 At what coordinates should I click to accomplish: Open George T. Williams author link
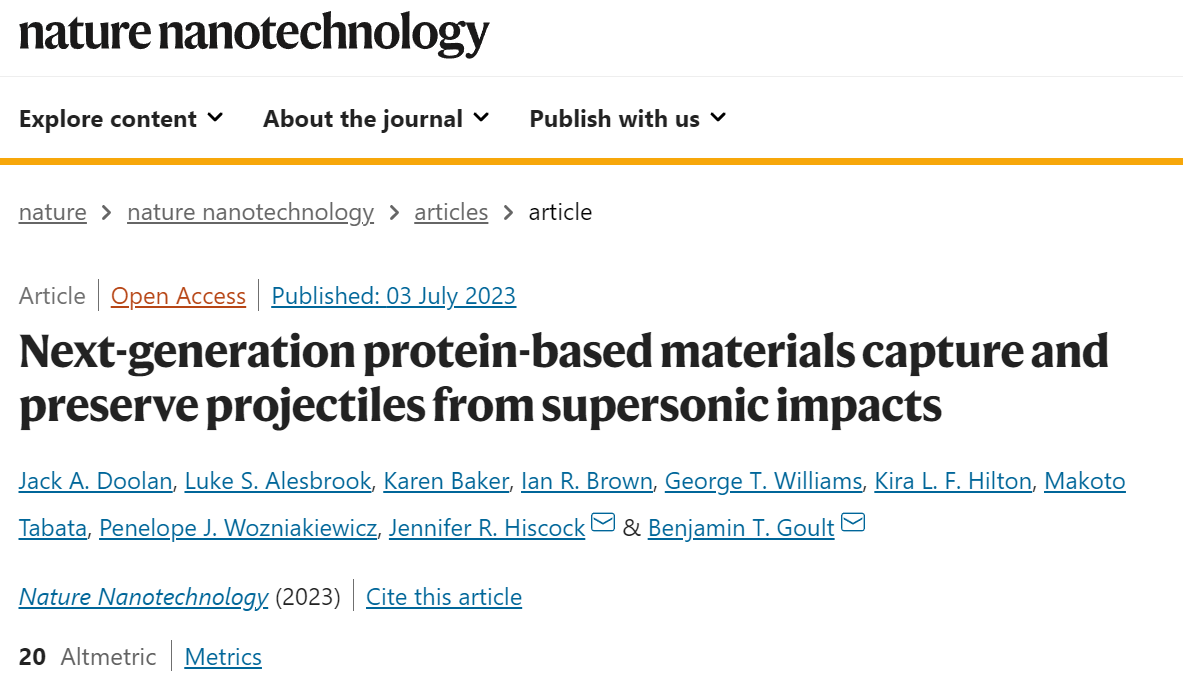[764, 481]
